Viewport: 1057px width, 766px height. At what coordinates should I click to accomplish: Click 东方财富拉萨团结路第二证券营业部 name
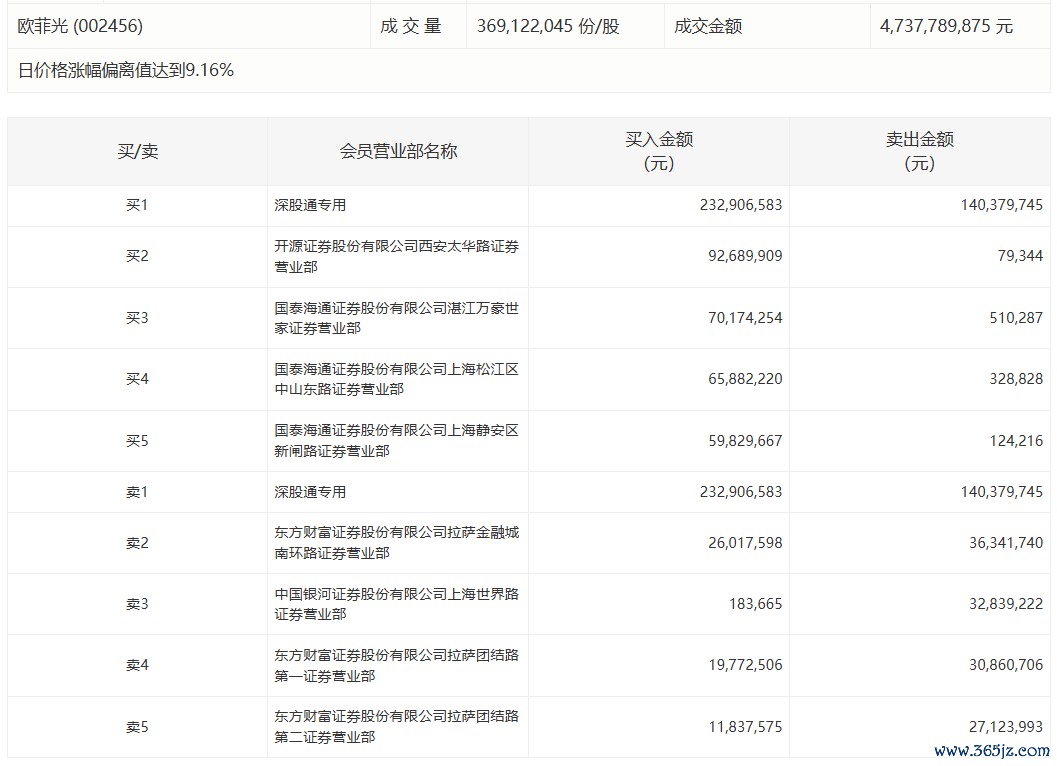click(x=396, y=727)
